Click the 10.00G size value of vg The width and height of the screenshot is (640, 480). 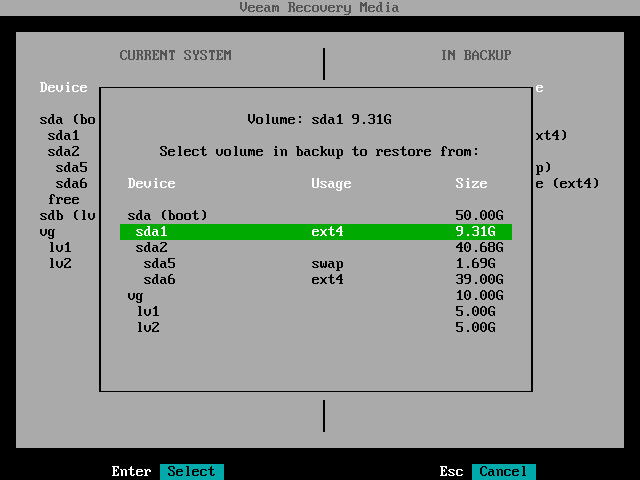point(479,295)
